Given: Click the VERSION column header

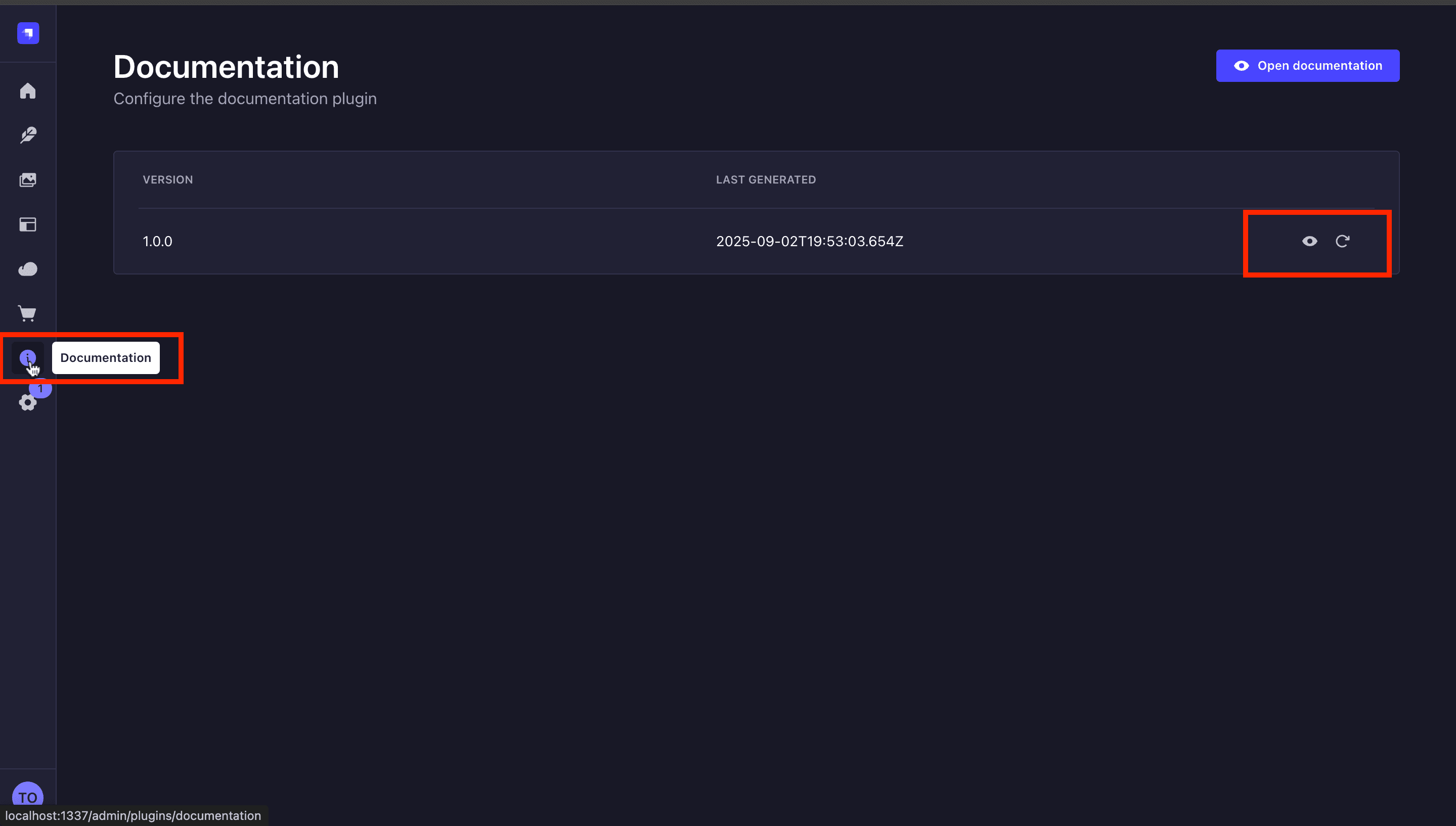Looking at the screenshot, I should (168, 180).
